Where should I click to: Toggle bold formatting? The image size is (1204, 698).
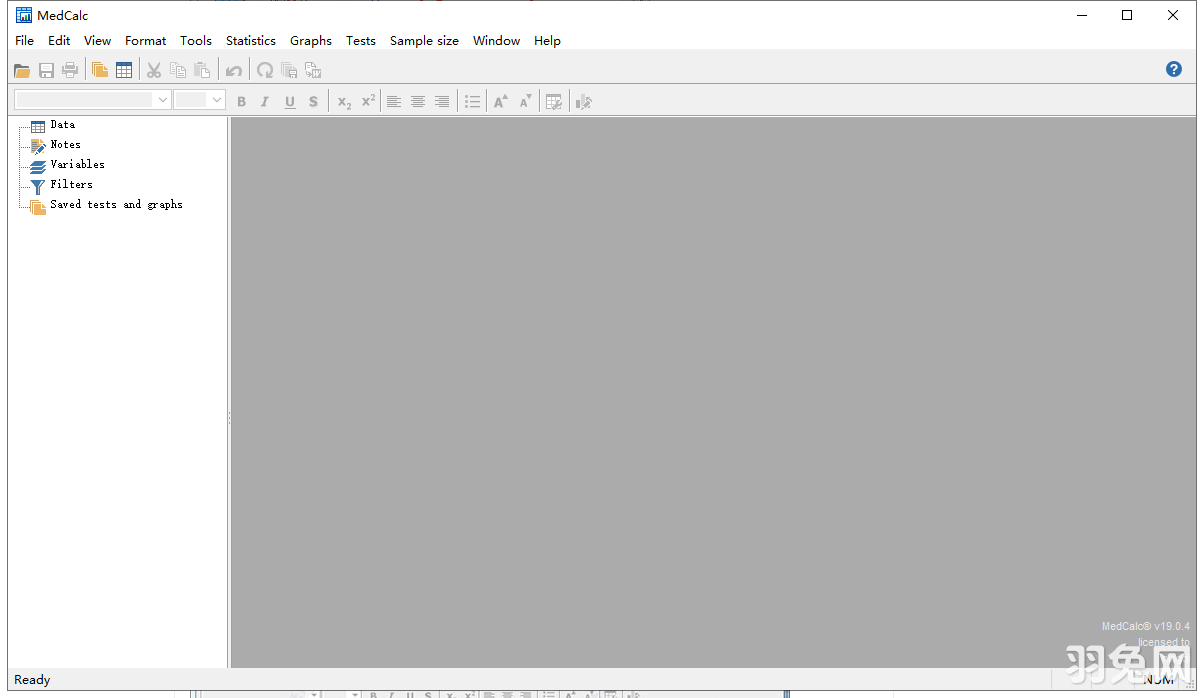click(241, 101)
